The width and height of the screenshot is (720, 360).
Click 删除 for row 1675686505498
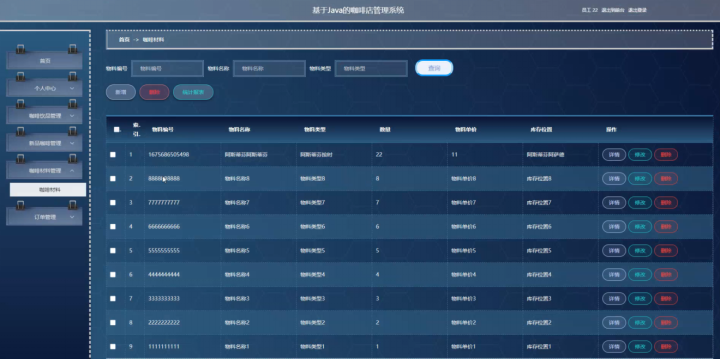pos(666,155)
